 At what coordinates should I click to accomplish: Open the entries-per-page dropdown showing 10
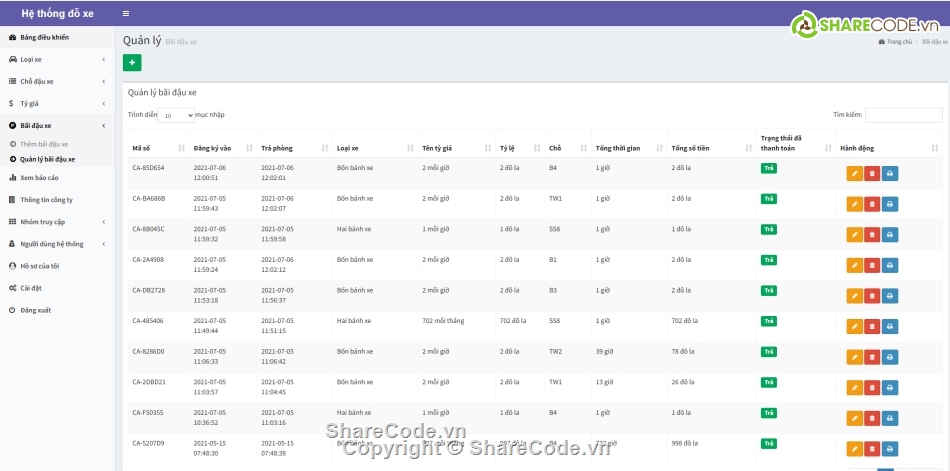[x=176, y=115]
